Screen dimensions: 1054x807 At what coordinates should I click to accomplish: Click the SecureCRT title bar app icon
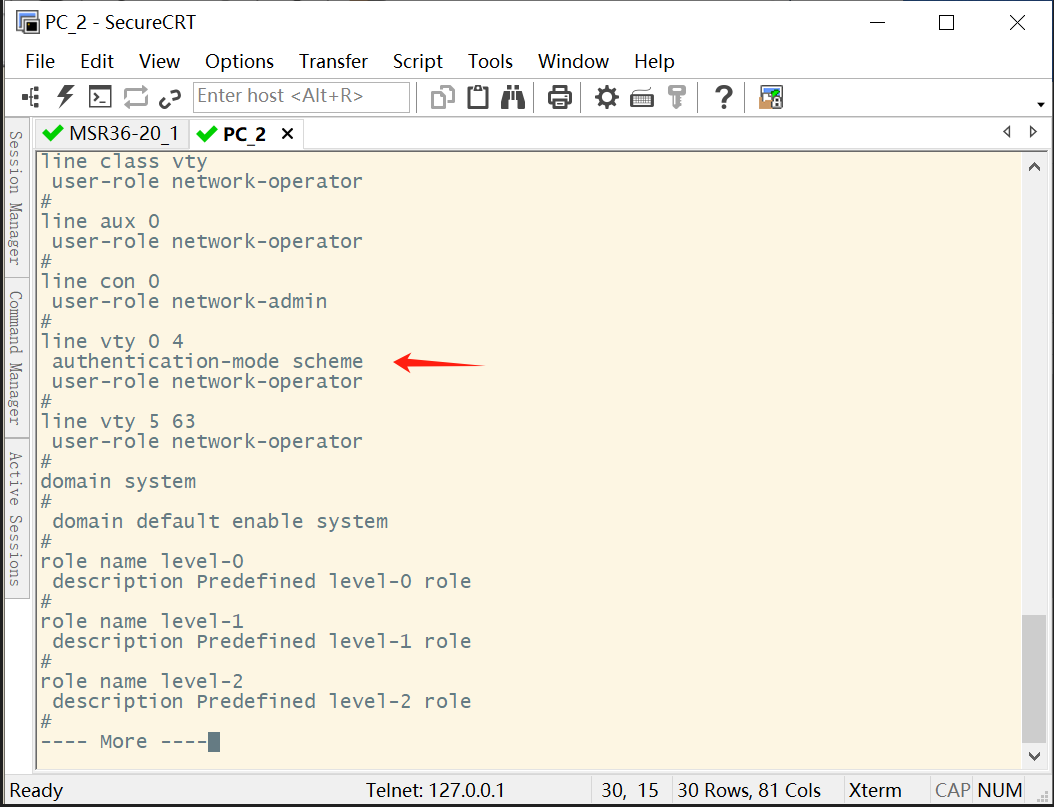click(x=28, y=22)
